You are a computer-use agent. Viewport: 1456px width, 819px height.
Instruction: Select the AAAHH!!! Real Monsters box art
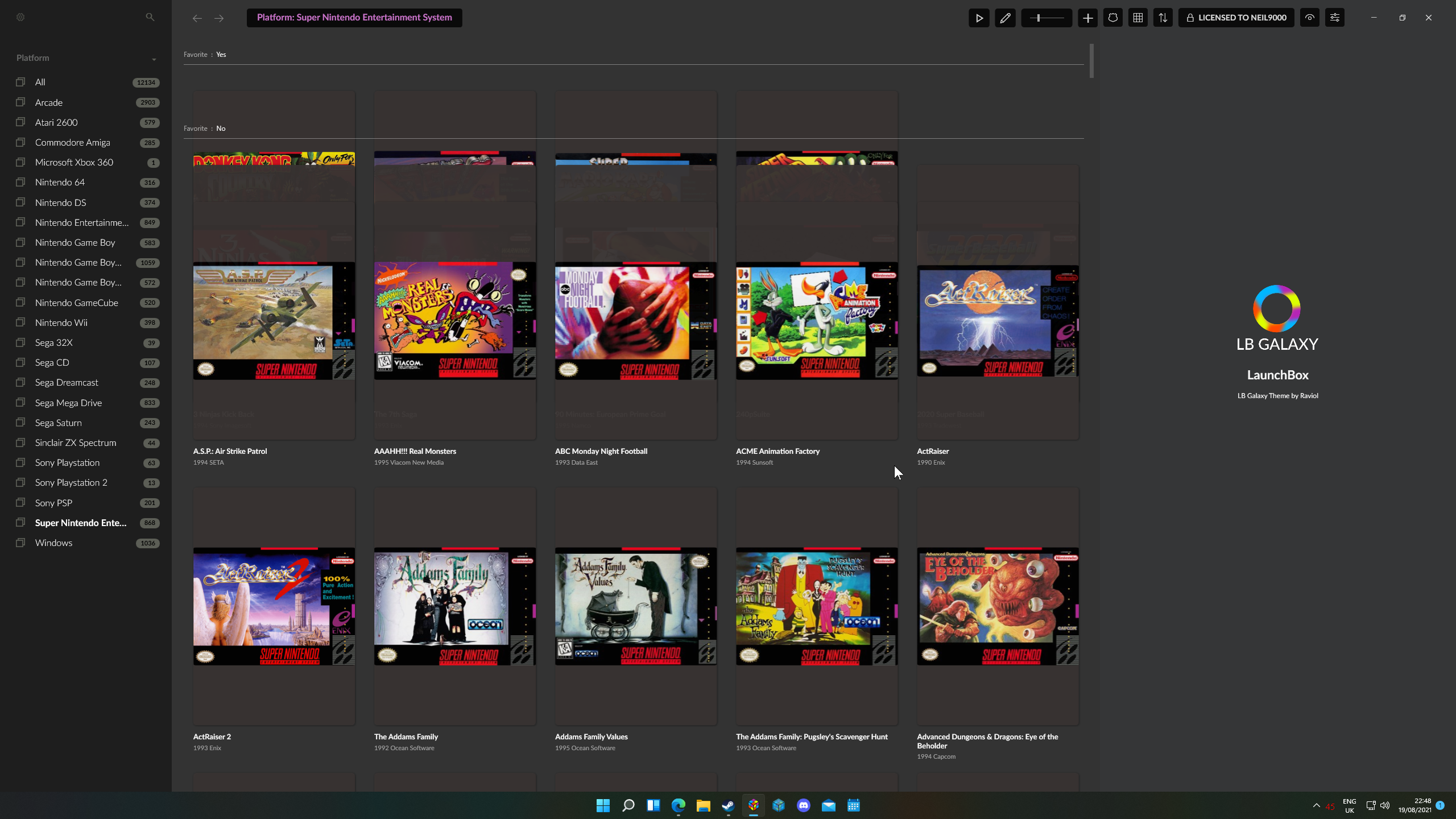coord(455,321)
